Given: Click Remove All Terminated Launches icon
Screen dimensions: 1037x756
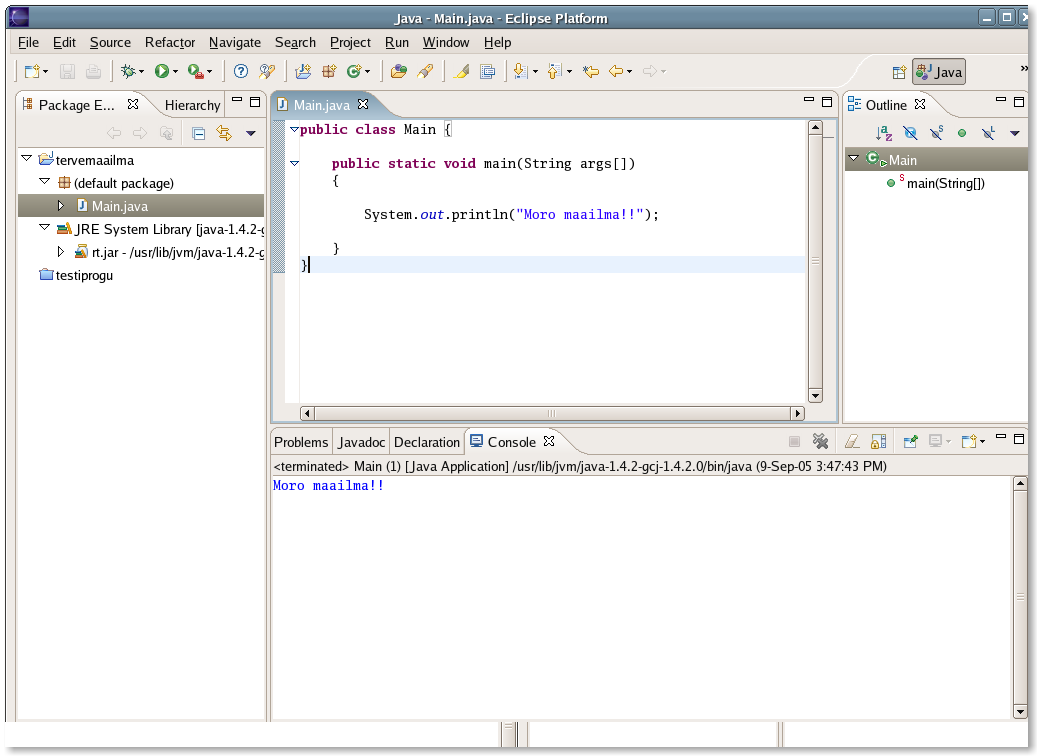Looking at the screenshot, I should [821, 441].
